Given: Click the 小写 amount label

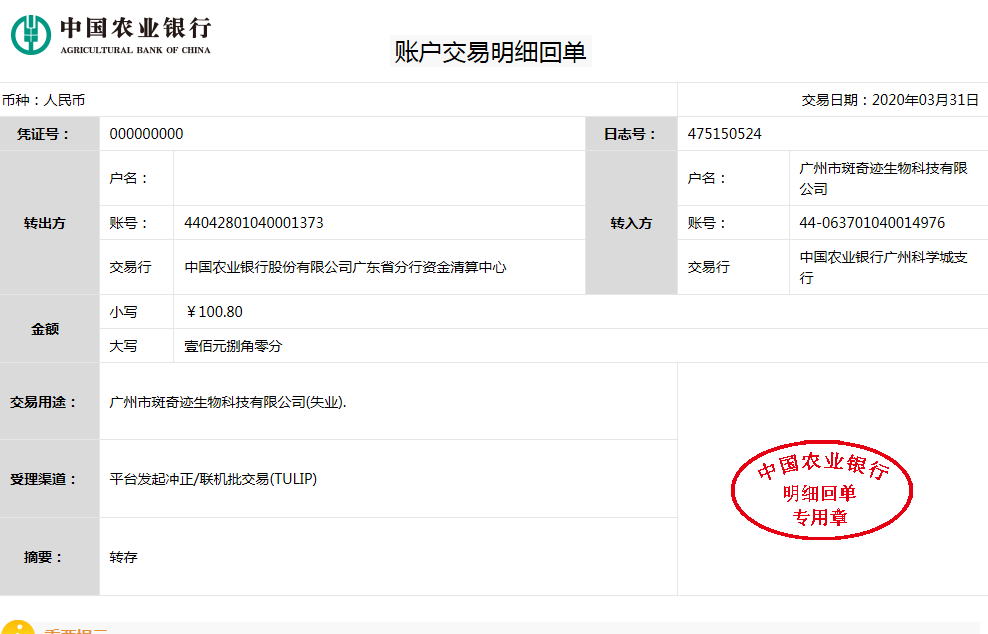Looking at the screenshot, I should (x=124, y=312).
